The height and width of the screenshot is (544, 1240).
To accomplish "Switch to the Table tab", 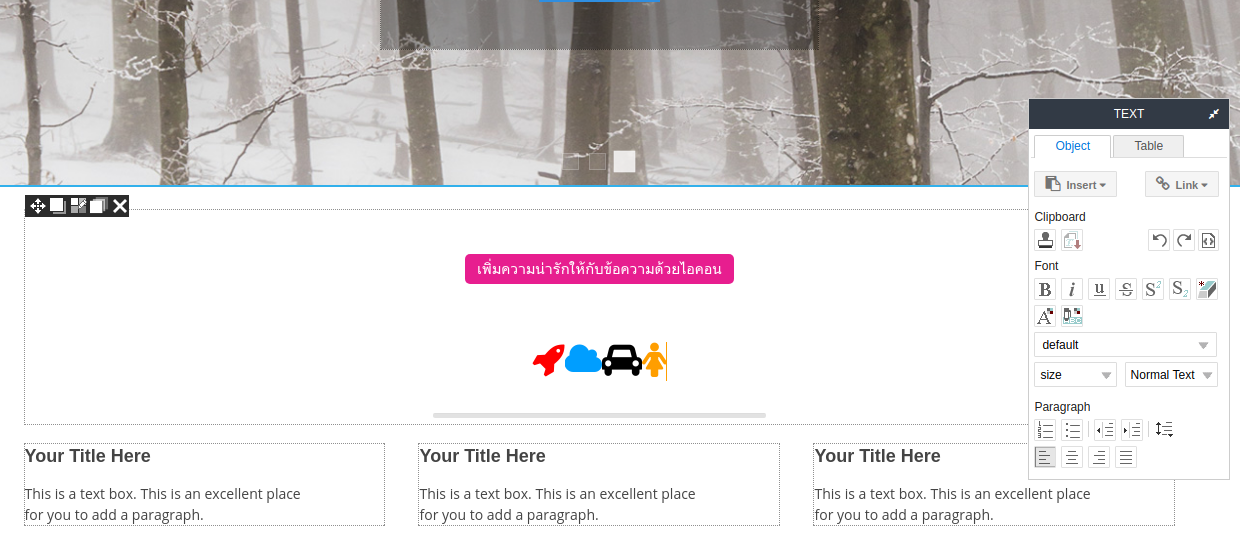I will coord(1148,146).
